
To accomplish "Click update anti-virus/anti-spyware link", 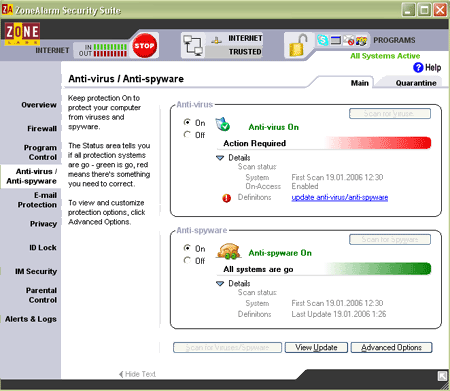I will 340,197.
